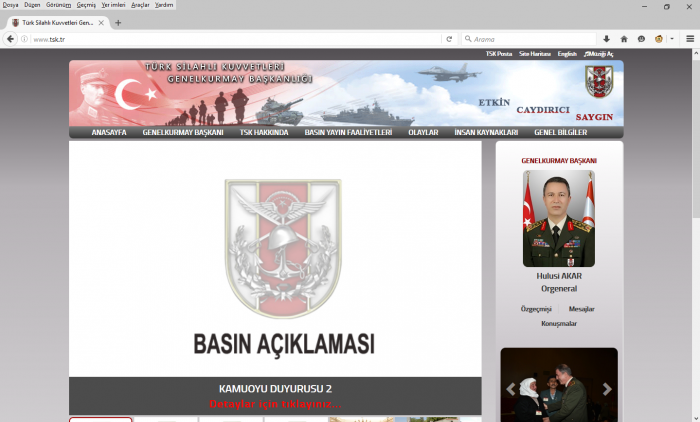Image resolution: width=700 pixels, height=422 pixels.
Task: Show site info next to the URL
Action: (x=25, y=39)
